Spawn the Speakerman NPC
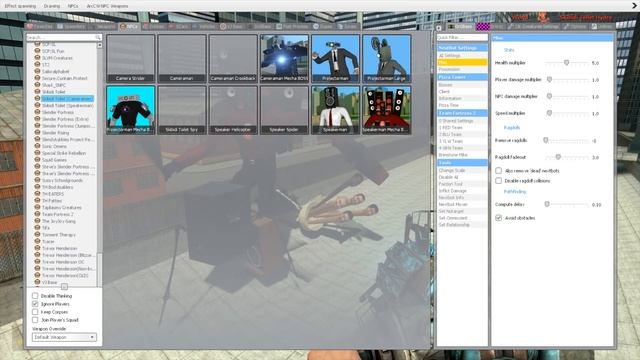 click(x=336, y=110)
